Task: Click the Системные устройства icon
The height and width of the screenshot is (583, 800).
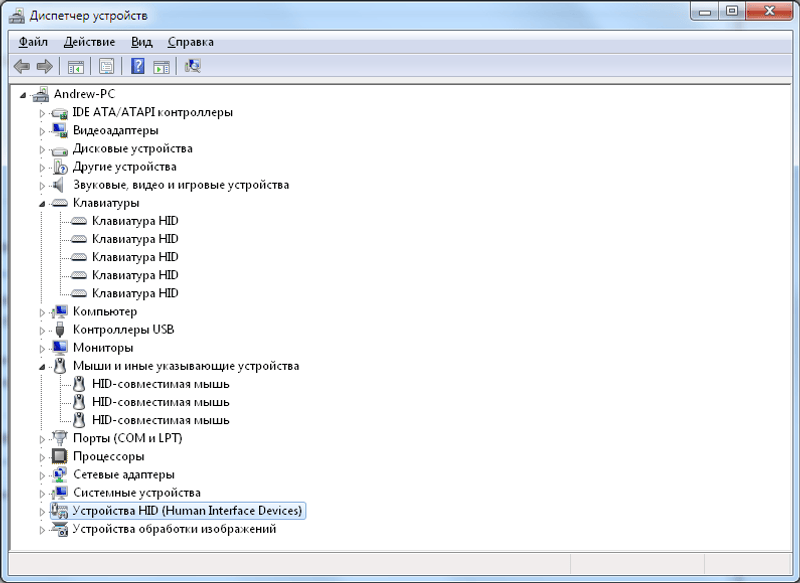Action: point(60,493)
